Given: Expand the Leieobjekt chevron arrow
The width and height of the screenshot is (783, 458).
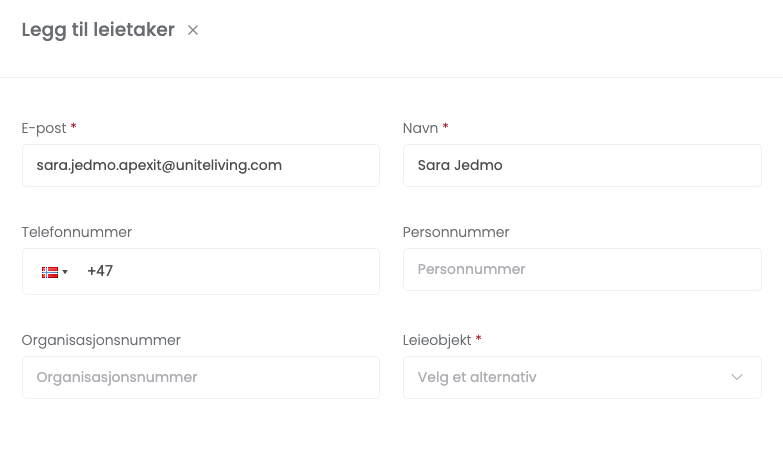Looking at the screenshot, I should point(737,377).
